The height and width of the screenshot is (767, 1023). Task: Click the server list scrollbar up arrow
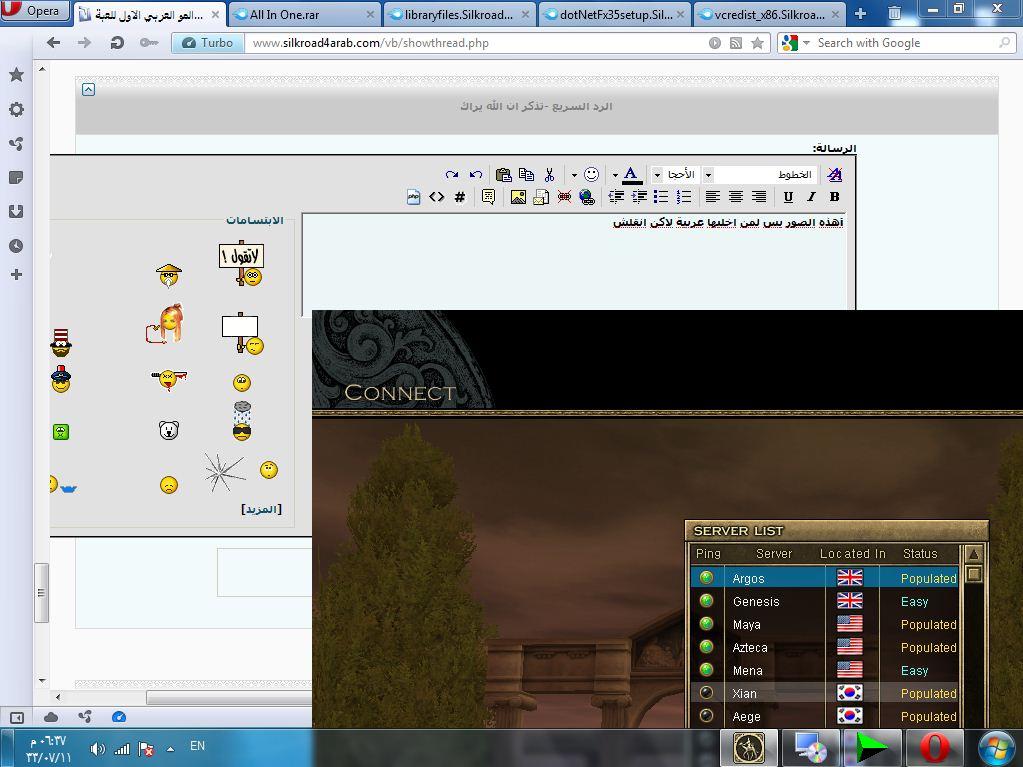973,554
